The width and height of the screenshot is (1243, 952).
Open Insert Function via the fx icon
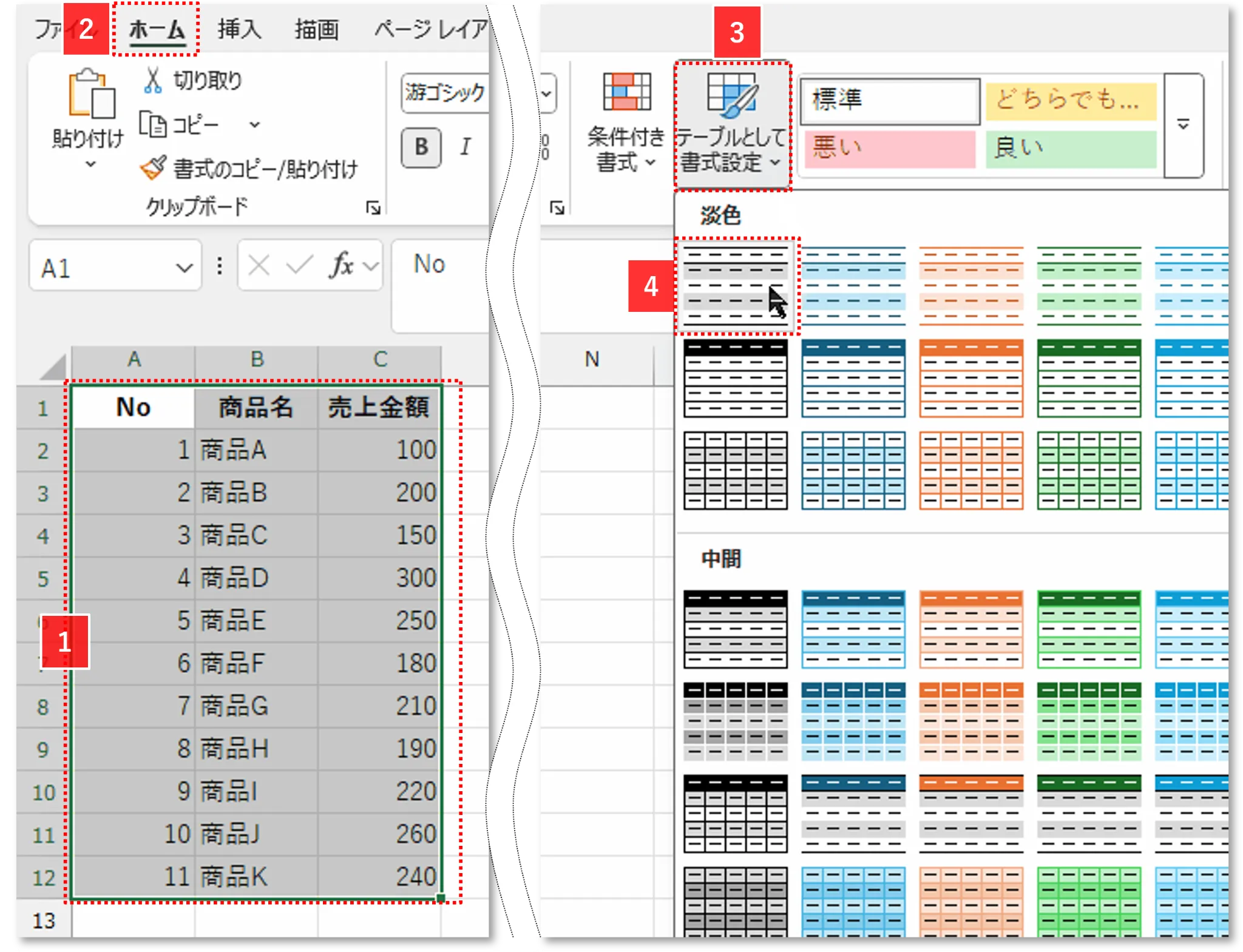click(340, 265)
